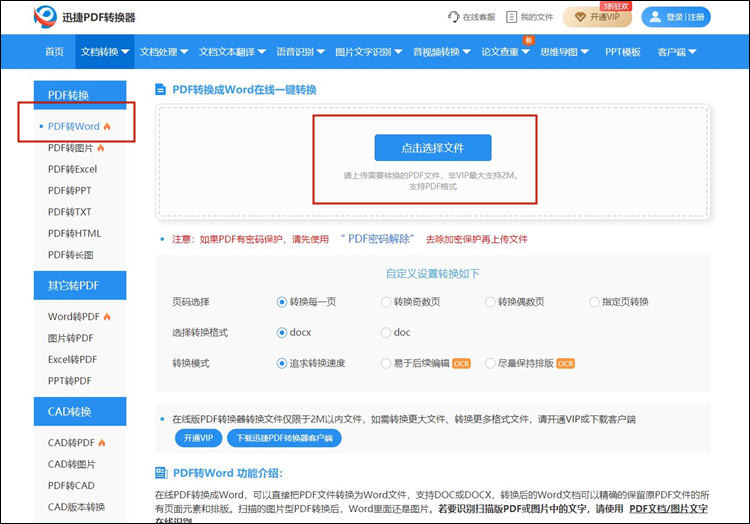This screenshot has height=524, width=750.
Task: Expand 论文查重 dropdown menu
Action: click(505, 52)
